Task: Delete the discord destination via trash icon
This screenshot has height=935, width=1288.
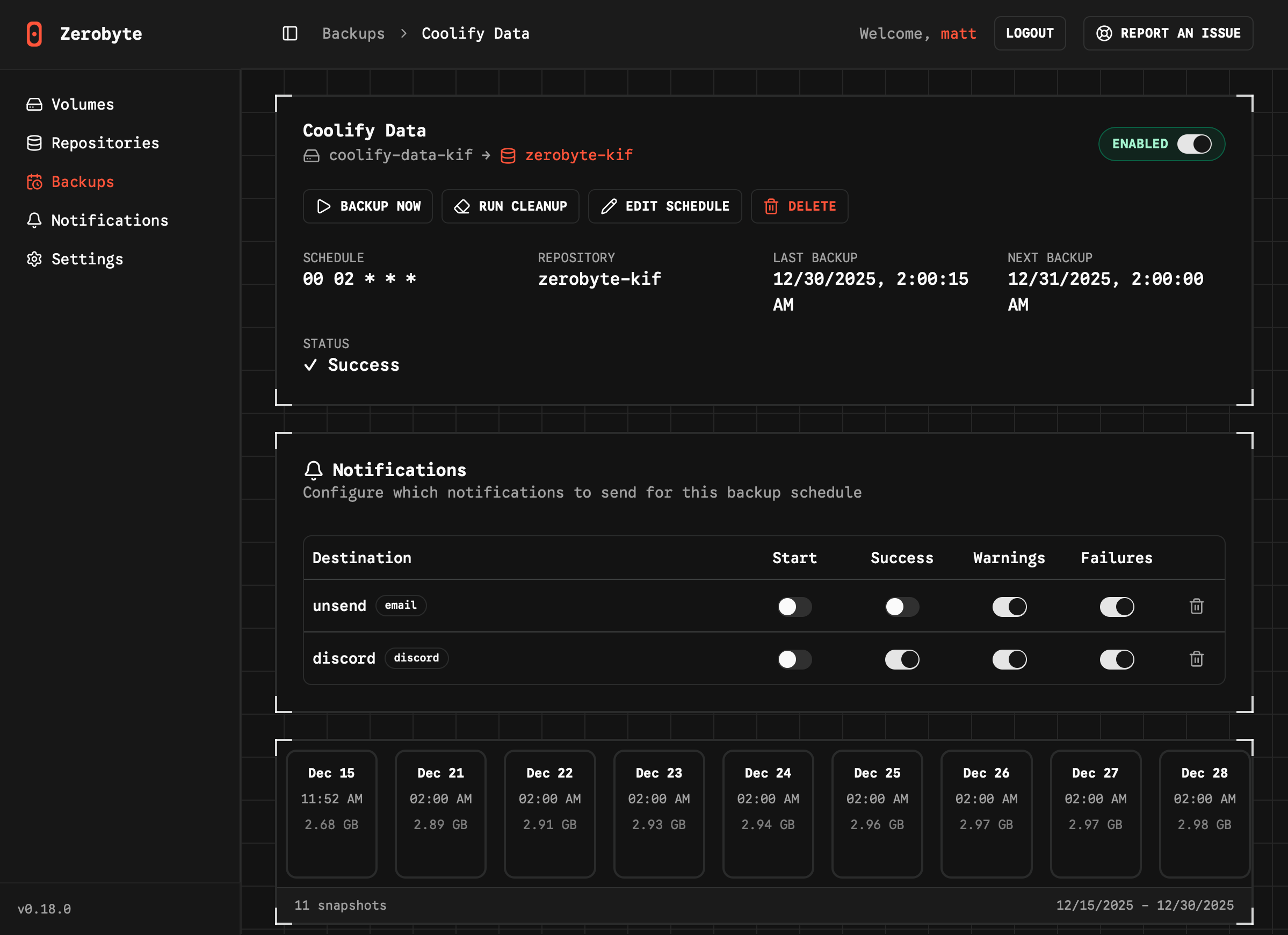Action: pyautogui.click(x=1197, y=659)
